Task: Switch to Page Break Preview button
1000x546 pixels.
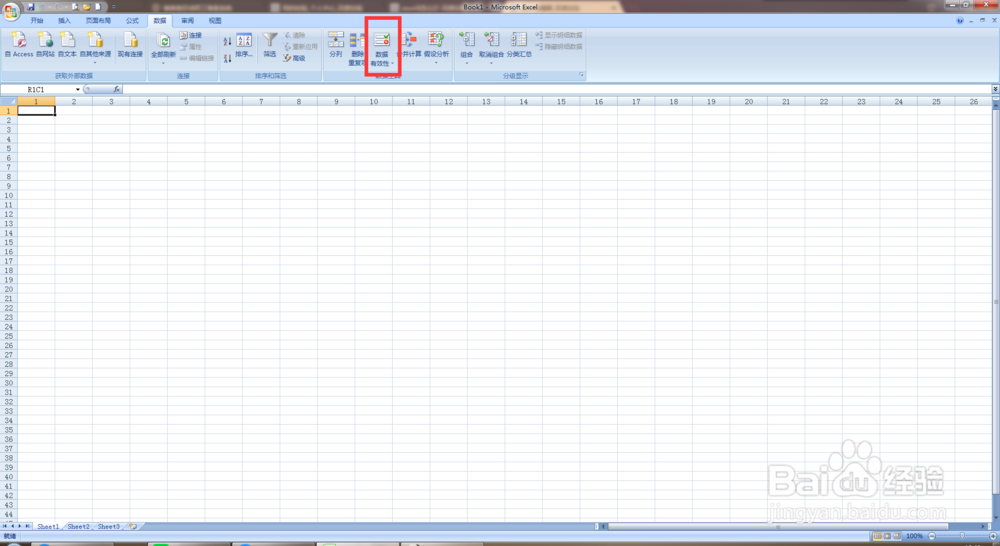Action: coord(897,536)
